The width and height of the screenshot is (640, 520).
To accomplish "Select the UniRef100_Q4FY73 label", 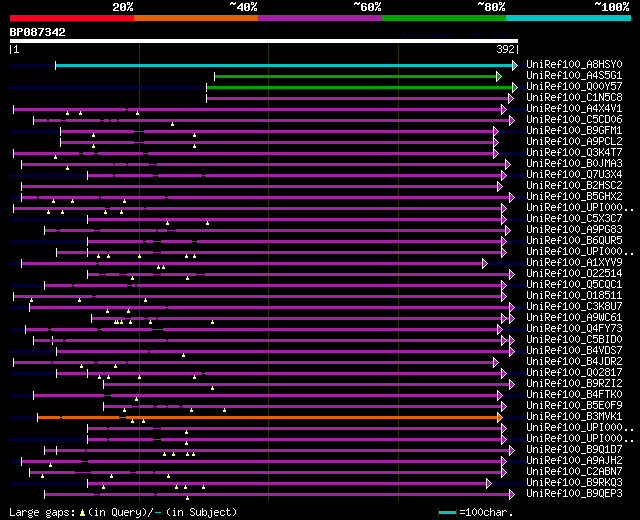I will tap(574, 329).
